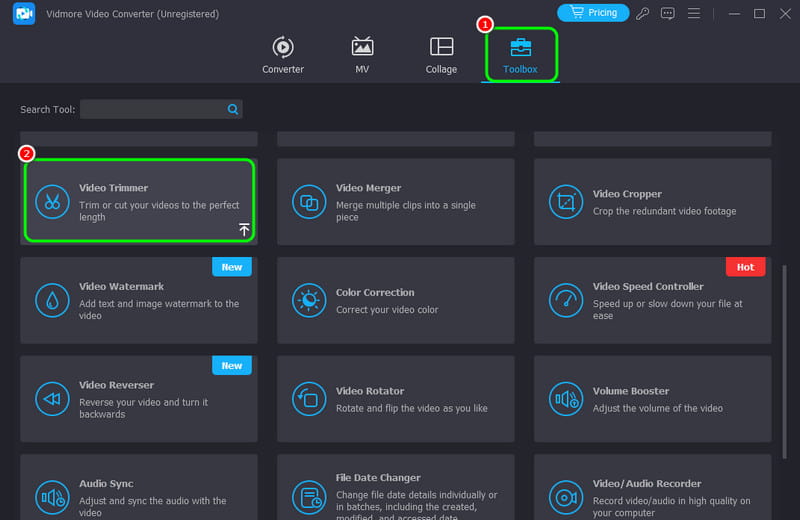800x520 pixels.
Task: Open the Toolbox tab
Action: (x=520, y=55)
